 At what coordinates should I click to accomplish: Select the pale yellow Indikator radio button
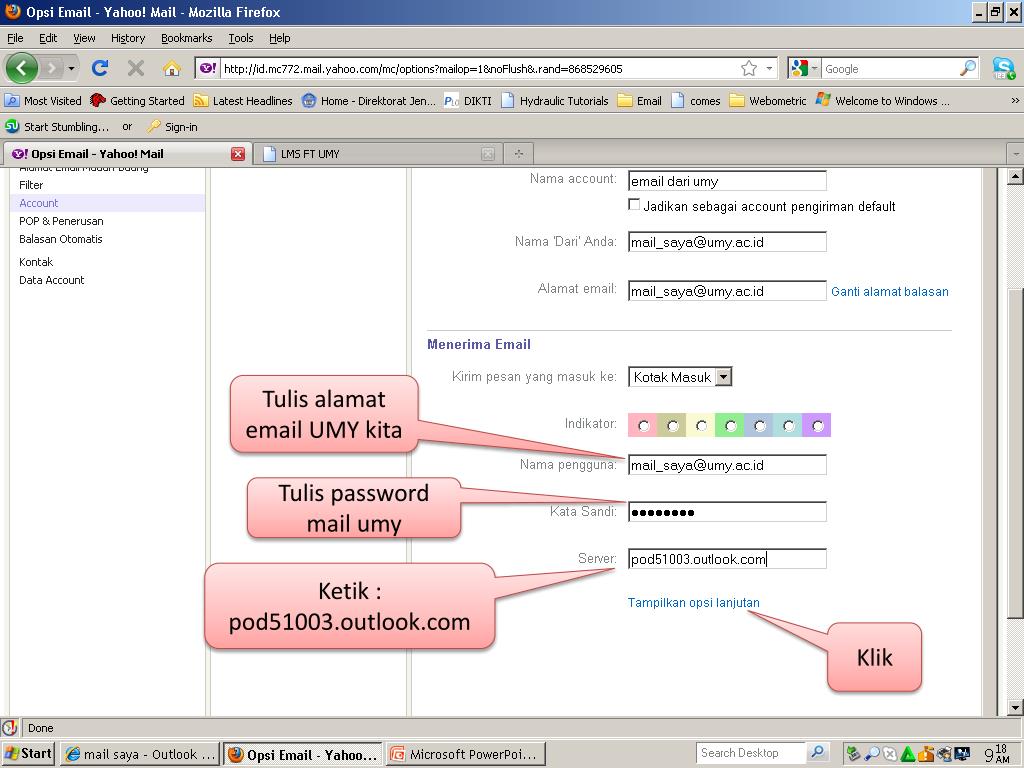coord(701,426)
